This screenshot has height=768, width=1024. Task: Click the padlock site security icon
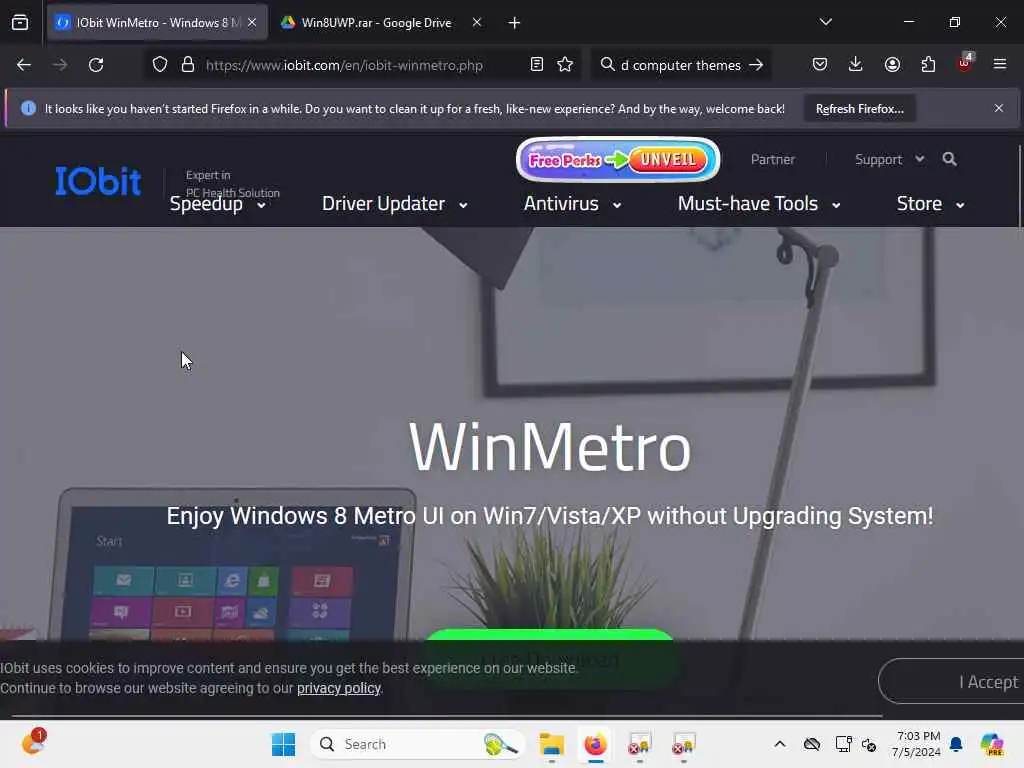pyautogui.click(x=188, y=65)
